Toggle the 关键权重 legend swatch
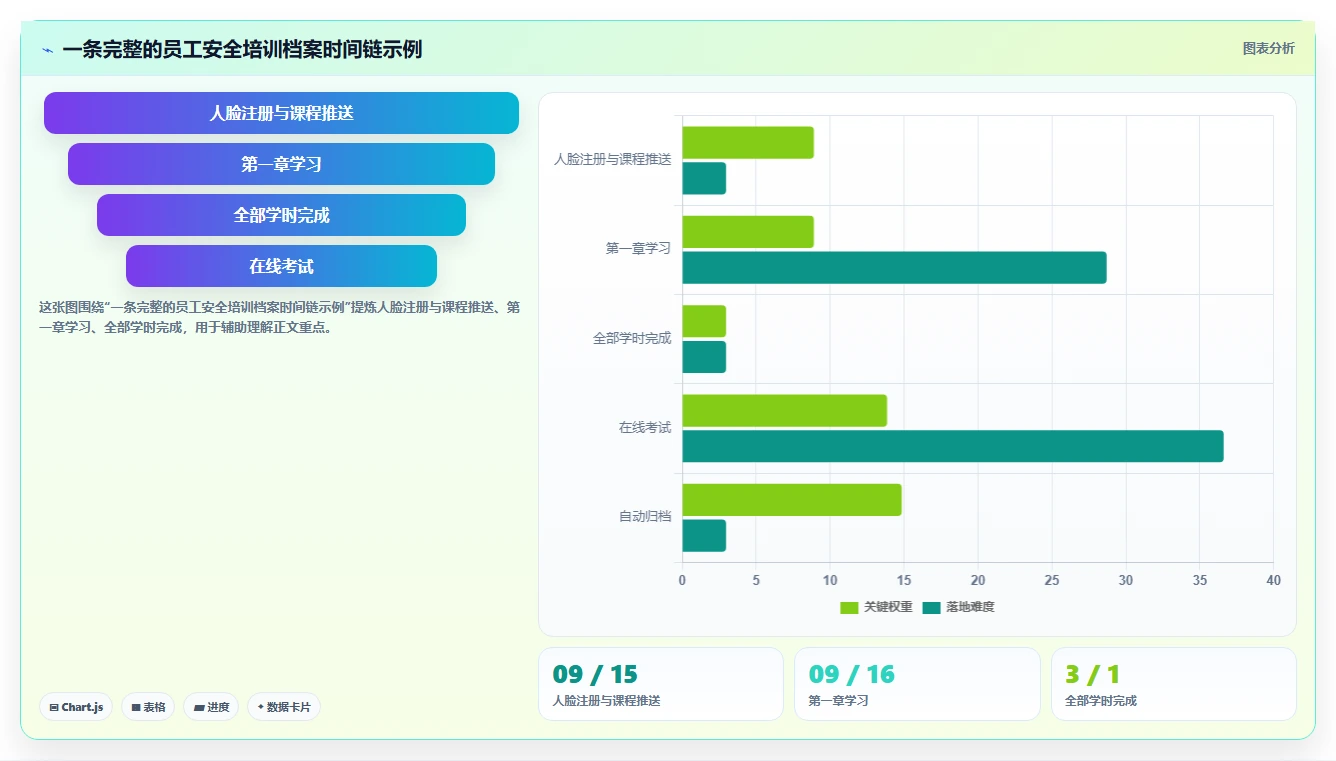The image size is (1336, 761). point(849,607)
